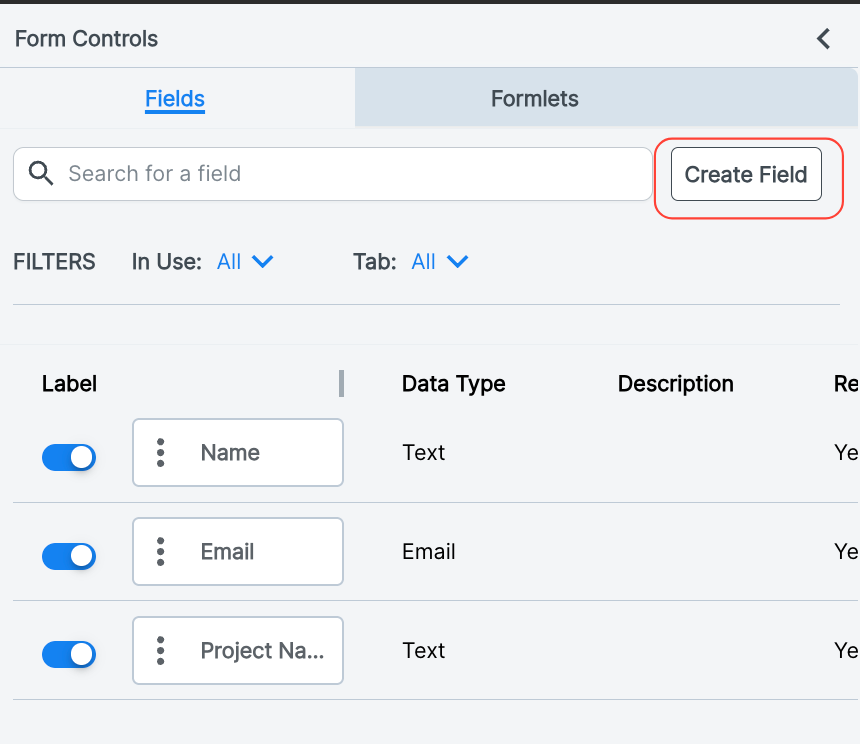
Task: Open the three-dot menu for Email field
Action: point(160,552)
